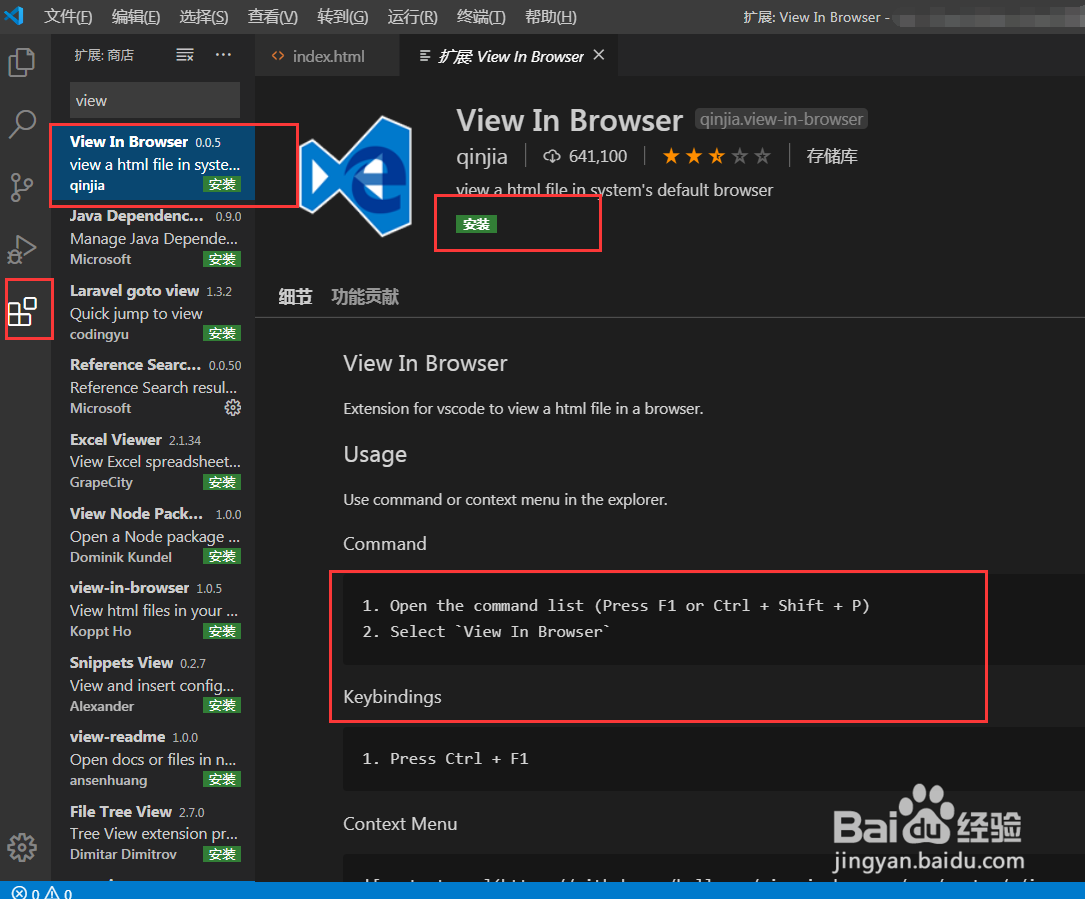This screenshot has width=1085, height=899.
Task: Open the Extensions icon in activity bar
Action: (x=21, y=311)
